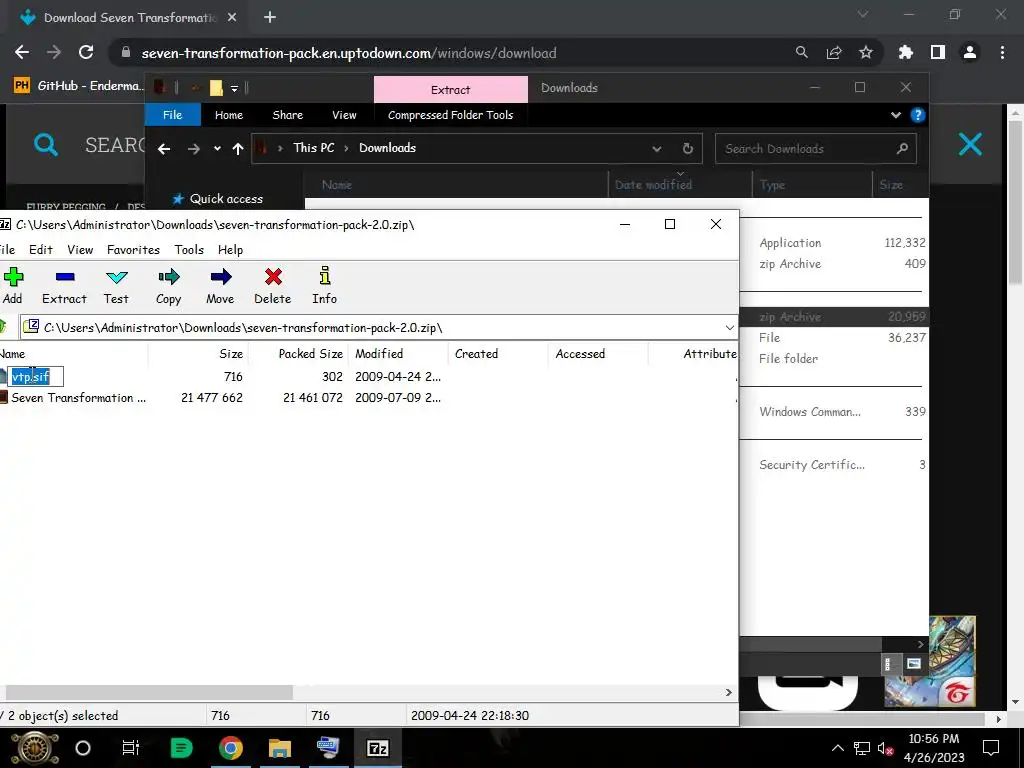The width and height of the screenshot is (1024, 768).
Task: Open the View menu in 7-Zip
Action: 80,249
